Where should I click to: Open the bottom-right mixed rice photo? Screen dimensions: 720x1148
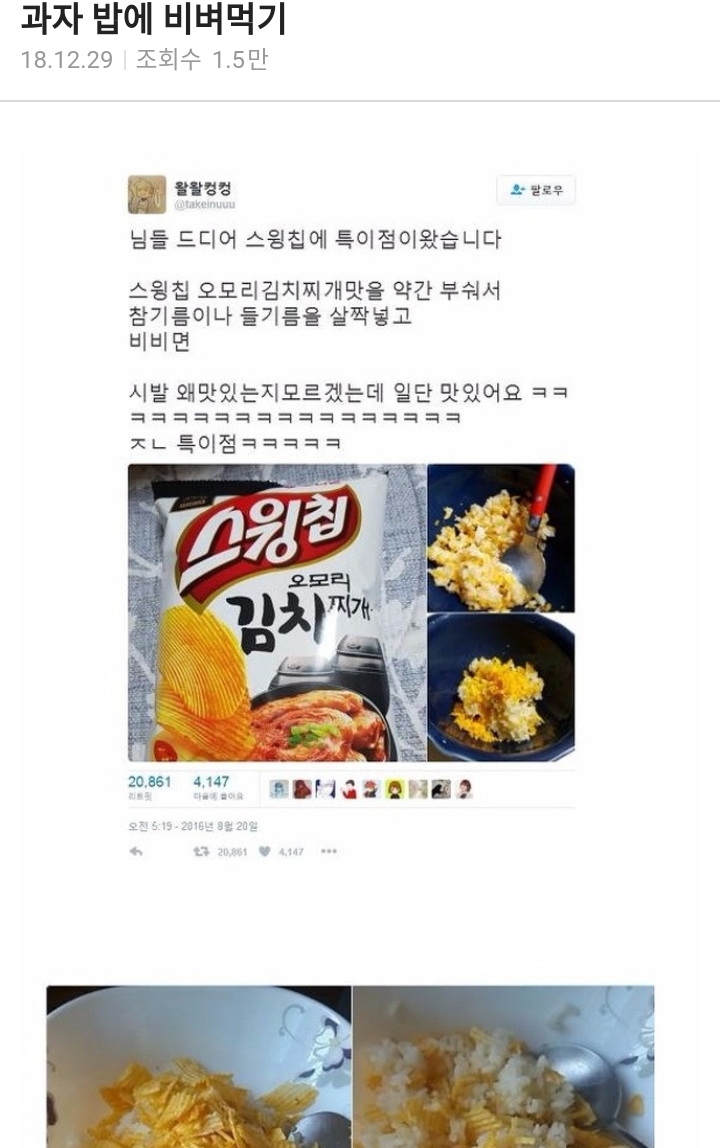[504, 1067]
